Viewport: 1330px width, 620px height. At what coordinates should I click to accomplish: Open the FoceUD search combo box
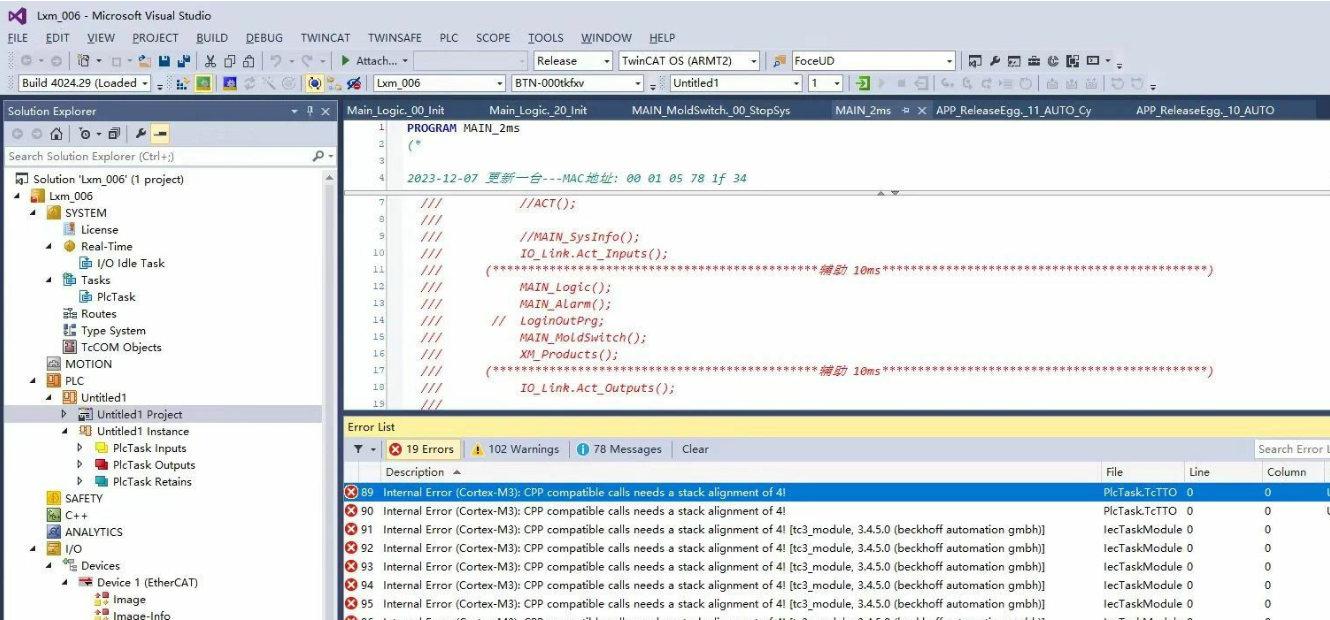(x=873, y=60)
